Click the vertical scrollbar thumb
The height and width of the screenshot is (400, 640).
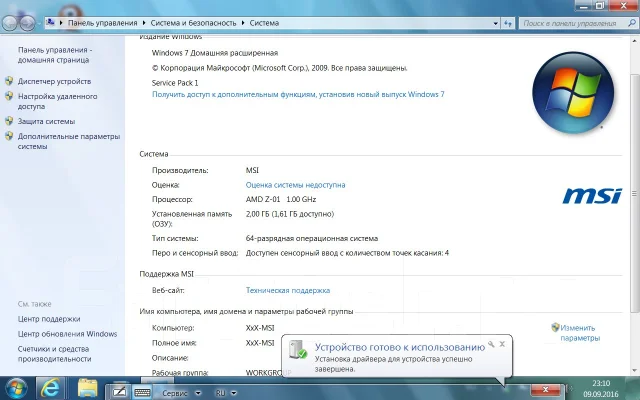(x=634, y=193)
